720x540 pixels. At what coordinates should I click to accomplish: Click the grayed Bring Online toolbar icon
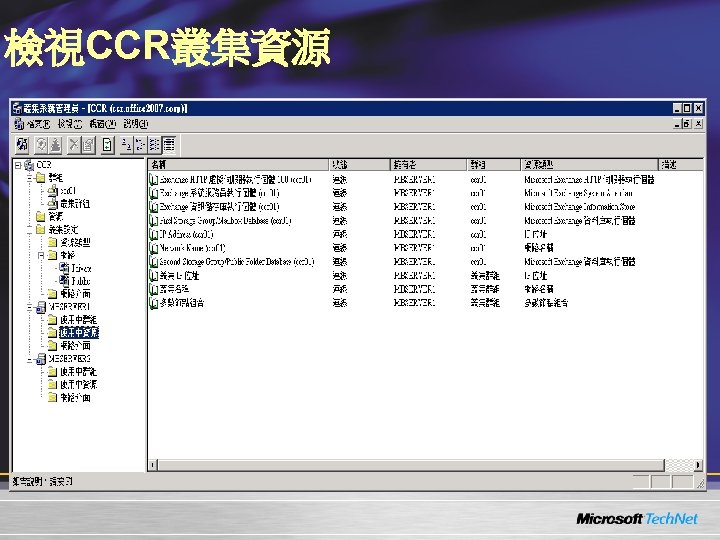(41, 145)
